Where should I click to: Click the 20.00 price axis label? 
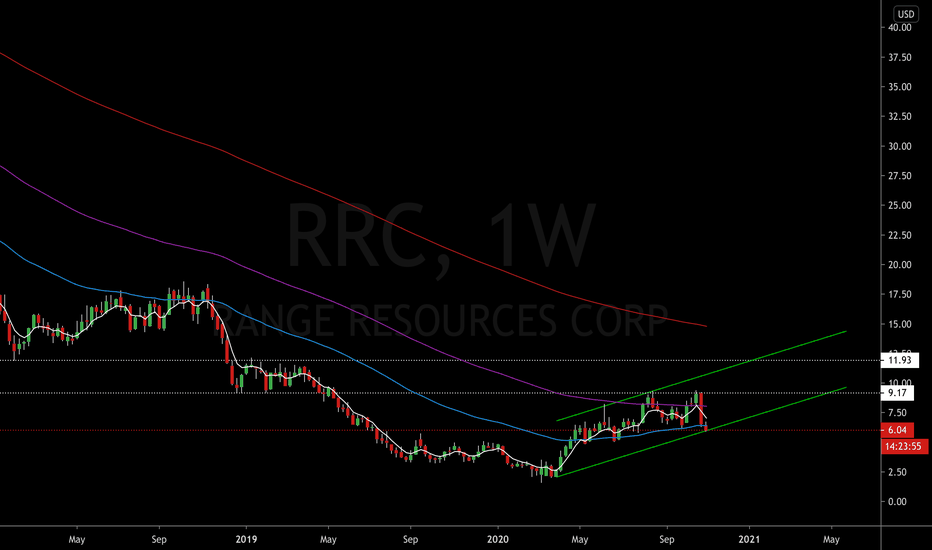point(899,265)
